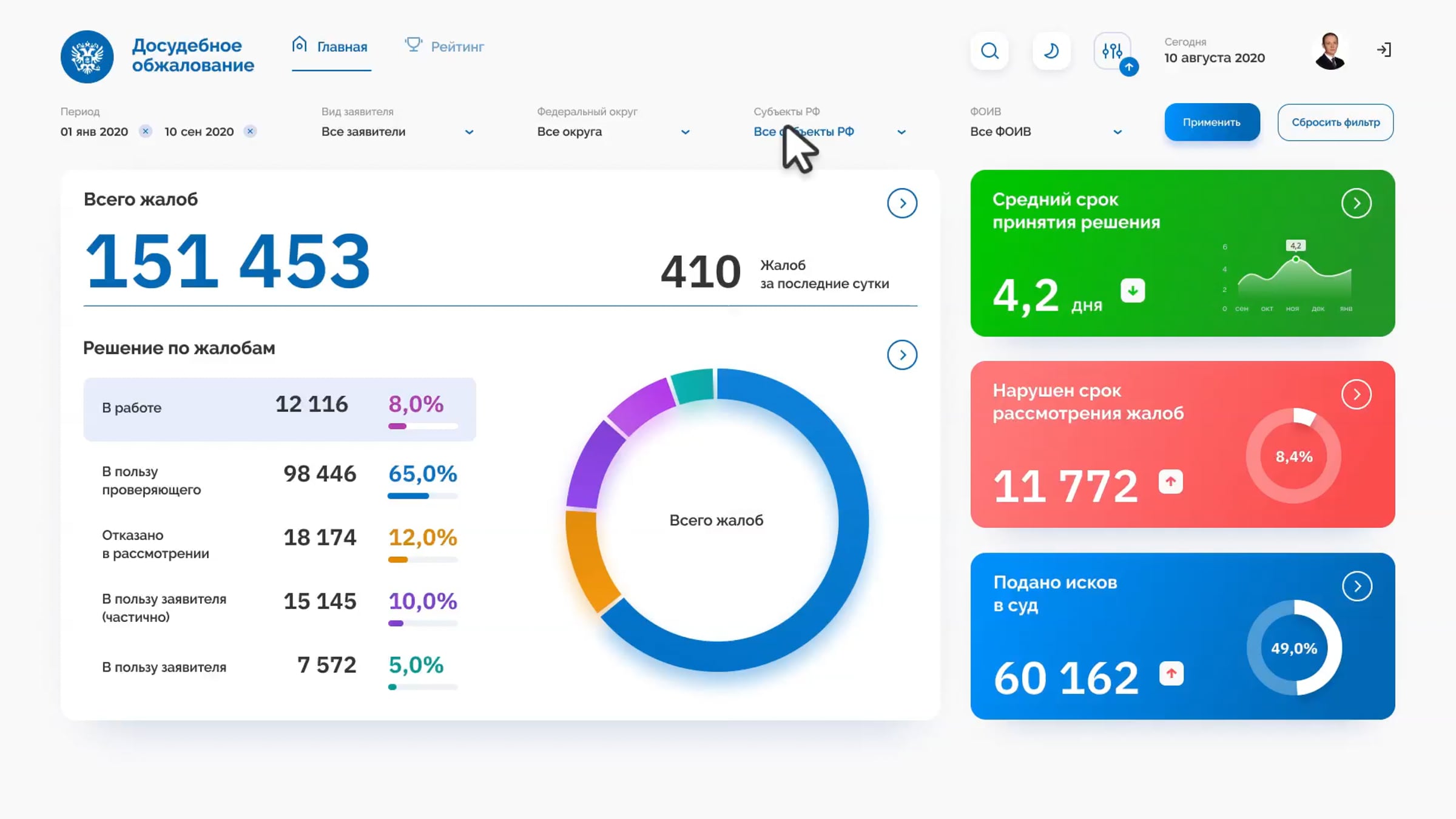
Task: Clear the 01 янв 2020 start date
Action: click(x=146, y=131)
